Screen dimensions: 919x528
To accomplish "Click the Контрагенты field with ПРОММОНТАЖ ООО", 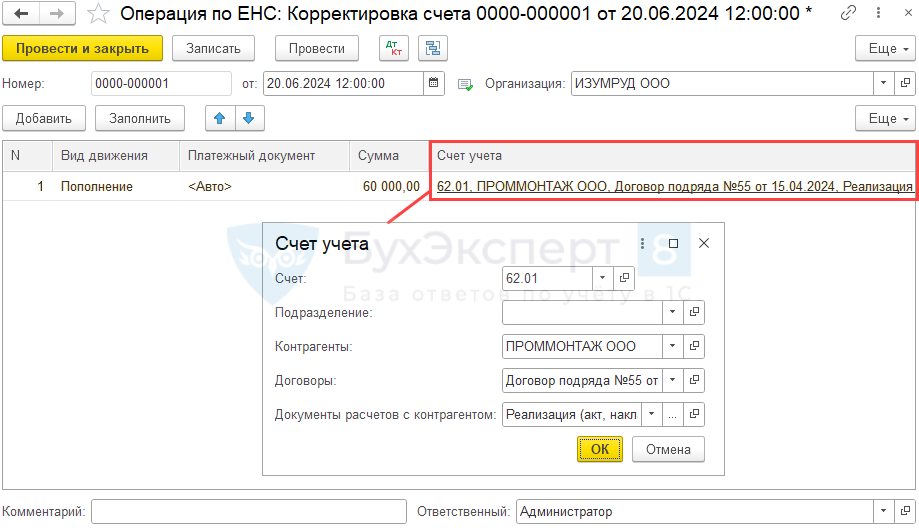I will click(x=582, y=346).
